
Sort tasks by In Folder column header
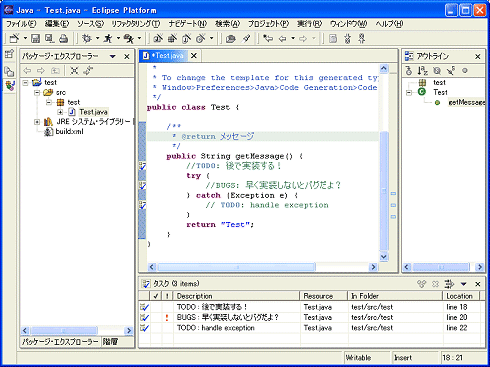(396, 296)
